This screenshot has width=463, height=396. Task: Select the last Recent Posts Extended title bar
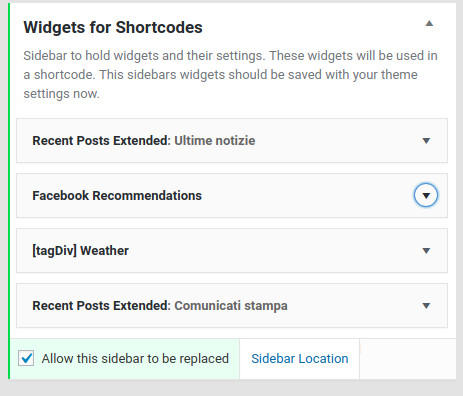pos(232,306)
